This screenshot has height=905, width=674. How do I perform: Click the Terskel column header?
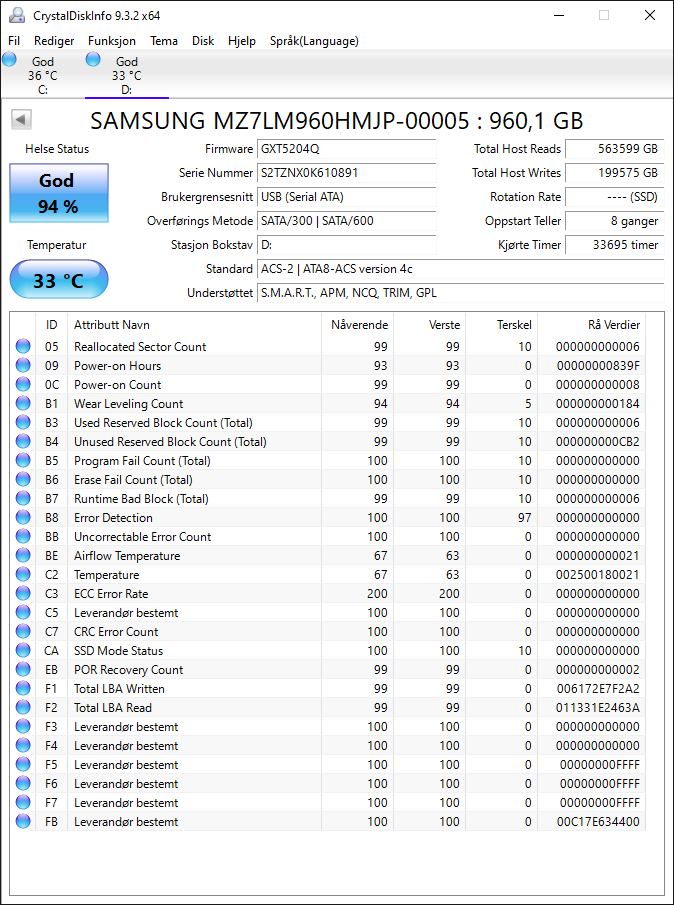tap(501, 325)
